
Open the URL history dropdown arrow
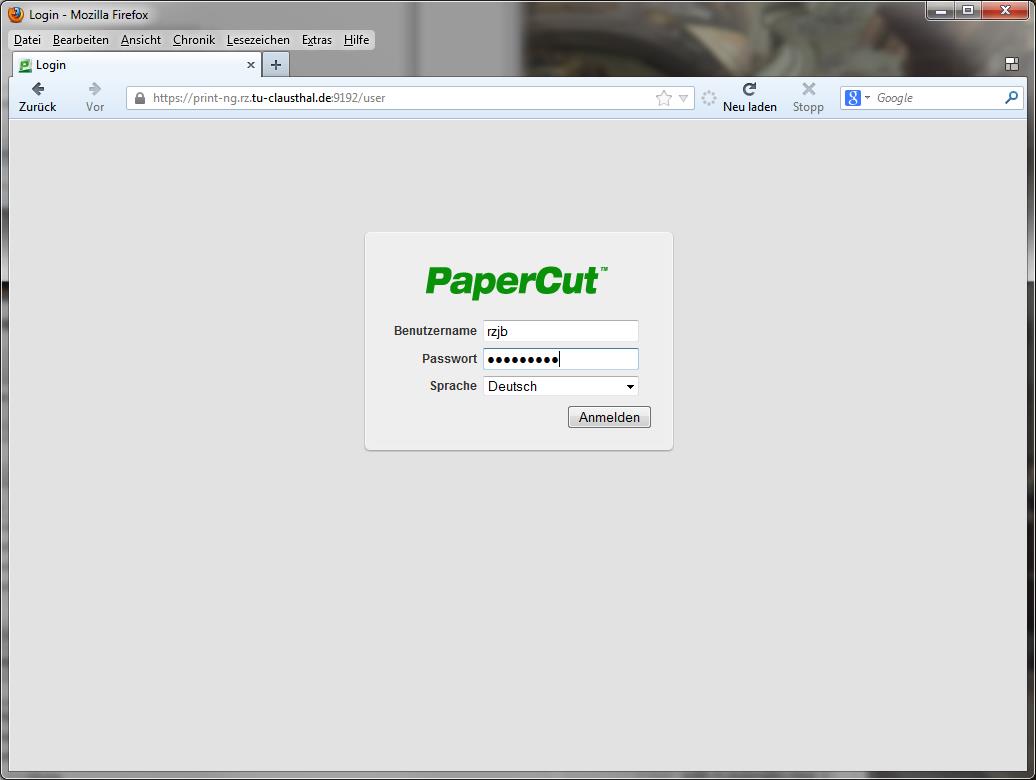(683, 98)
